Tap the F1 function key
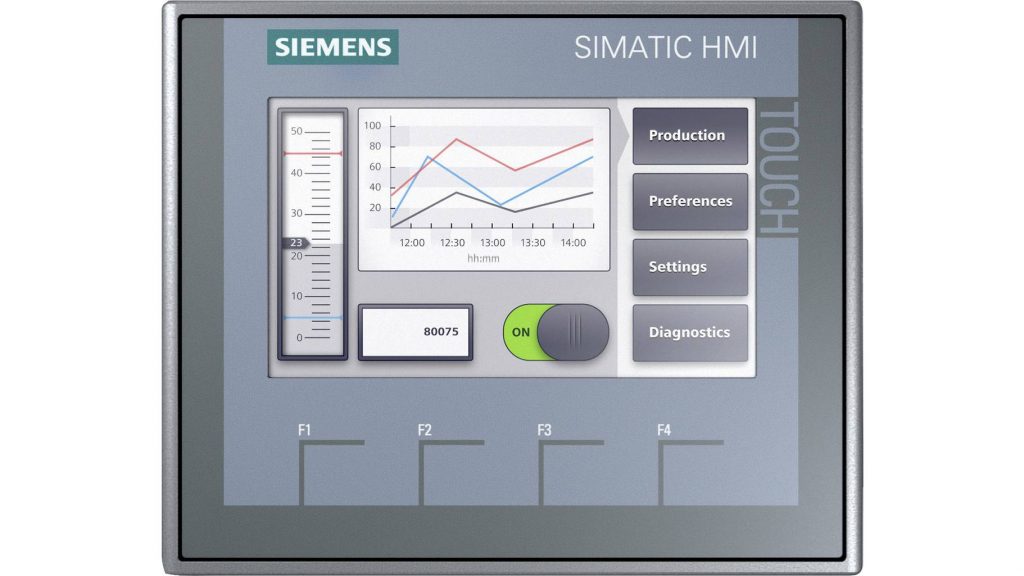This screenshot has height=576, width=1024. pyautogui.click(x=332, y=472)
